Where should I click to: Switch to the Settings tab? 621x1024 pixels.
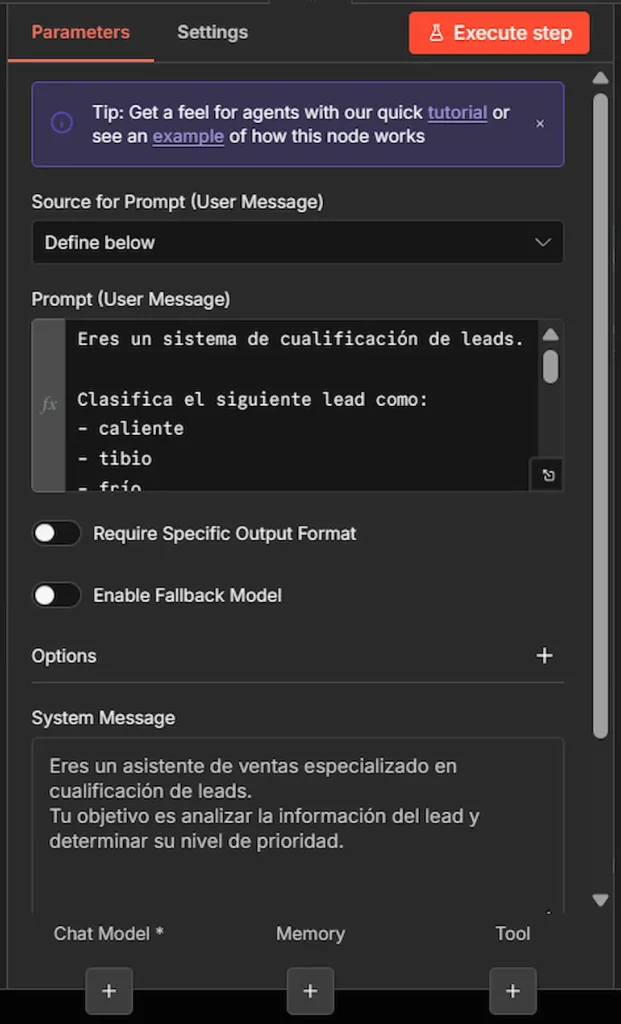tap(211, 31)
